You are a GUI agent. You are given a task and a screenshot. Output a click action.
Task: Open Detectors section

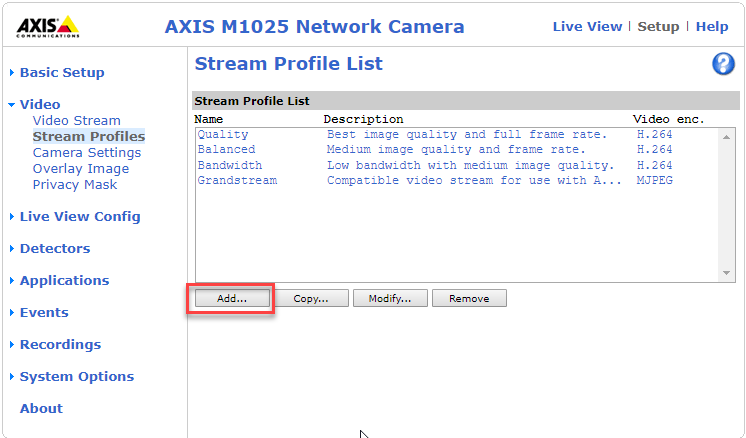[x=55, y=249]
